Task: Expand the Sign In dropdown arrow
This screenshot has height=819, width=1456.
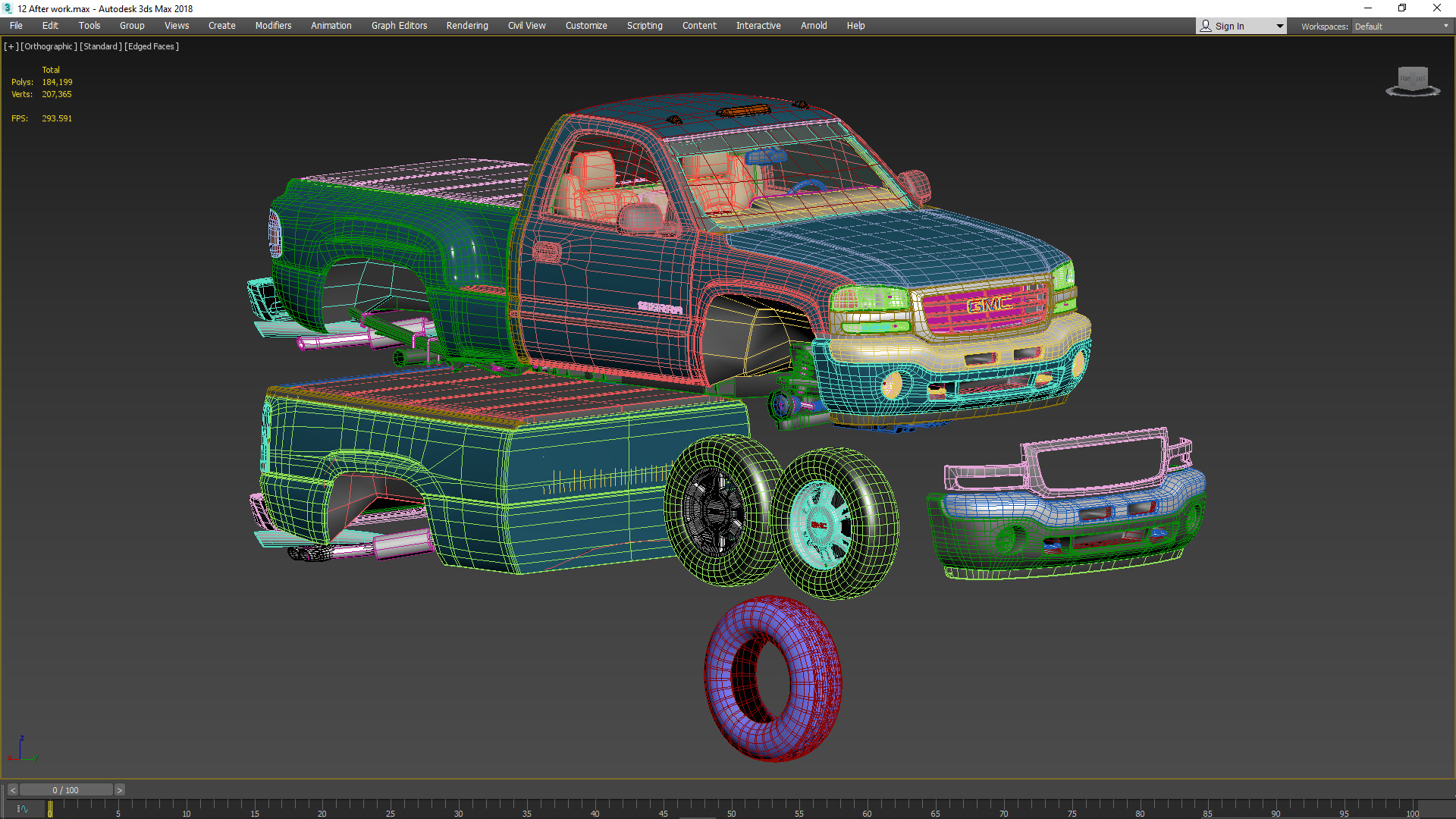Action: 1279,26
